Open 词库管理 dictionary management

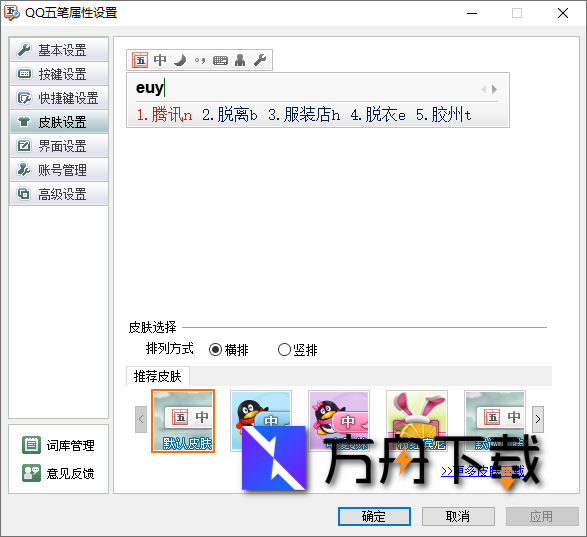pyautogui.click(x=58, y=445)
